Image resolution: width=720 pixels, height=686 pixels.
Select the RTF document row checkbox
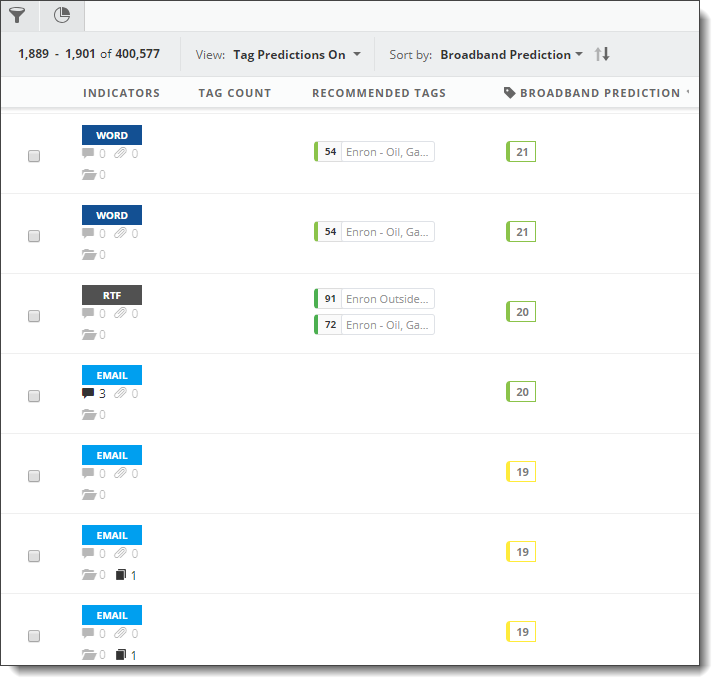click(x=34, y=316)
